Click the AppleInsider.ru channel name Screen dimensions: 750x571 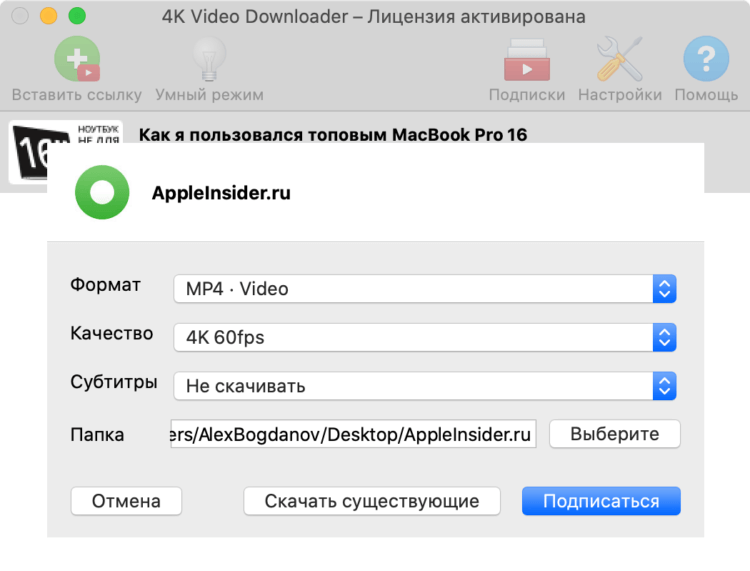pos(221,193)
